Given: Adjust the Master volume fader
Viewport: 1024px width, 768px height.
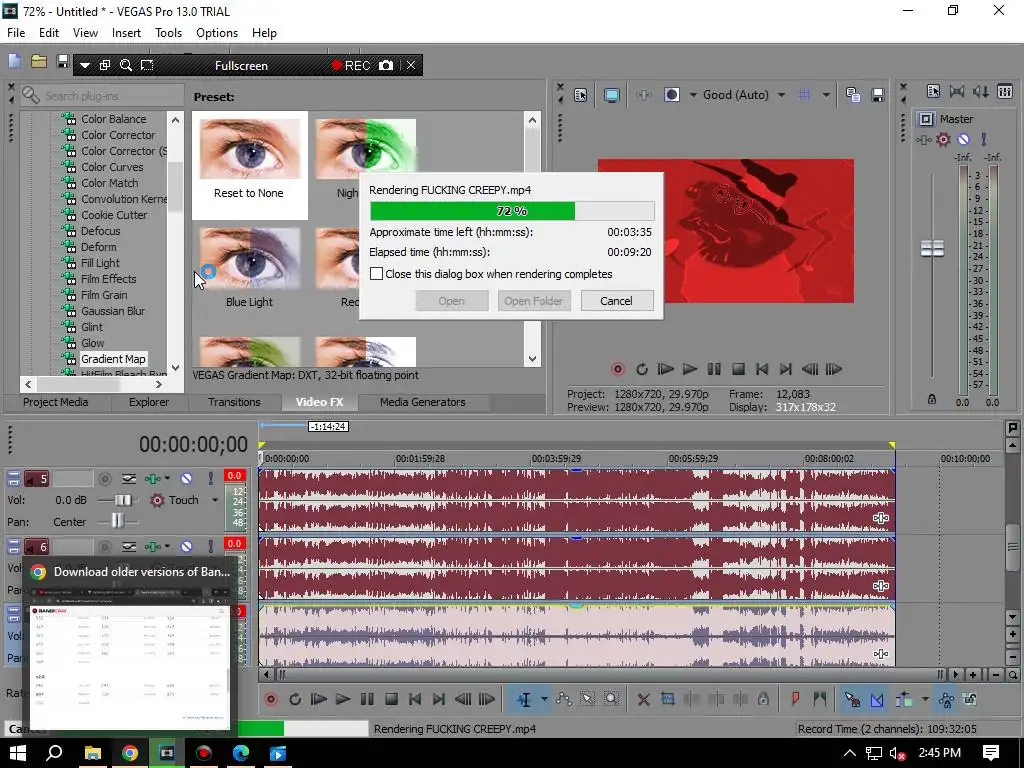Looking at the screenshot, I should click(x=932, y=249).
